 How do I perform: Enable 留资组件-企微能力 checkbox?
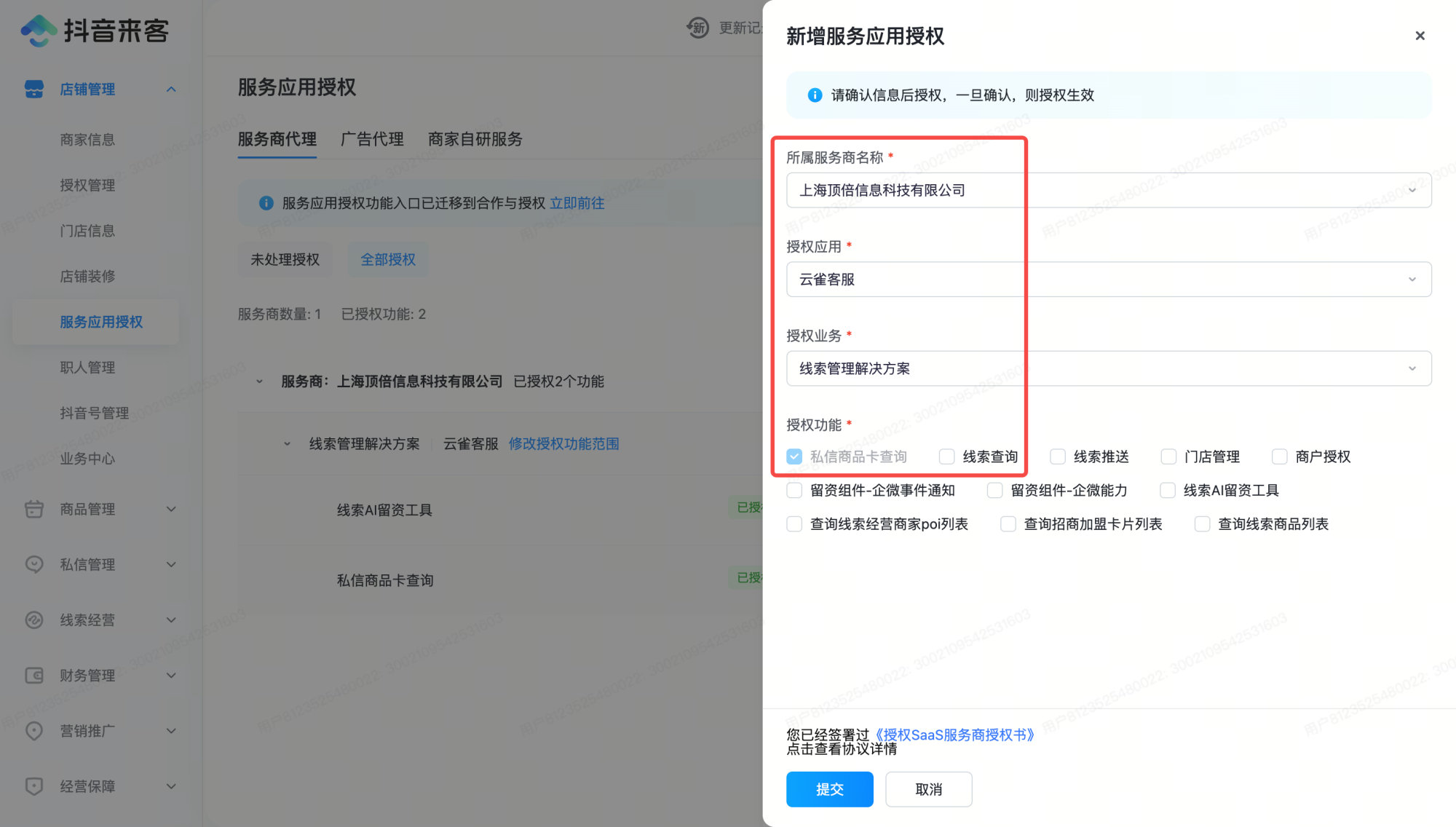[994, 490]
